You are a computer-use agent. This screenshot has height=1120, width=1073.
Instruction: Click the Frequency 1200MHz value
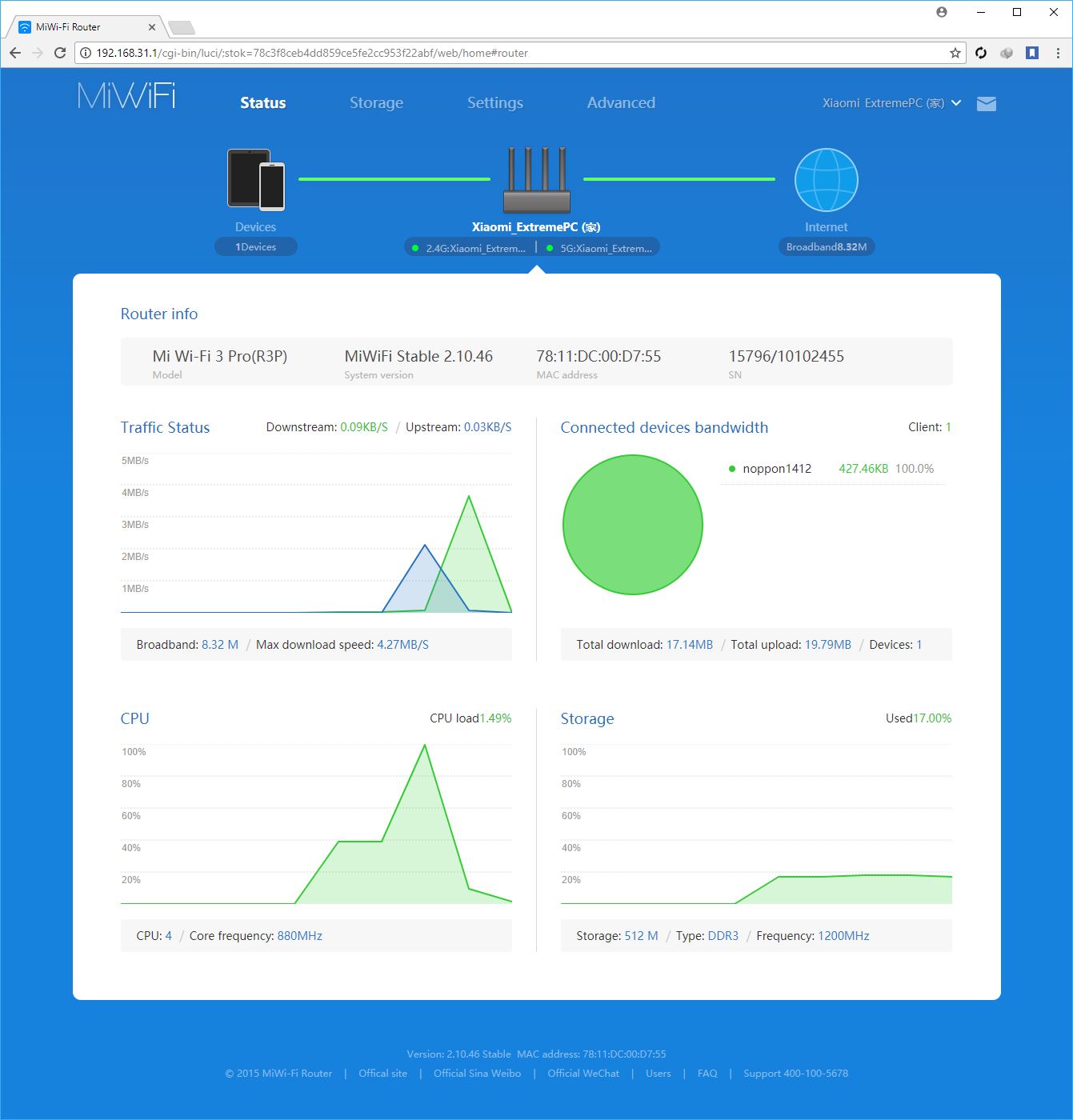click(x=843, y=936)
